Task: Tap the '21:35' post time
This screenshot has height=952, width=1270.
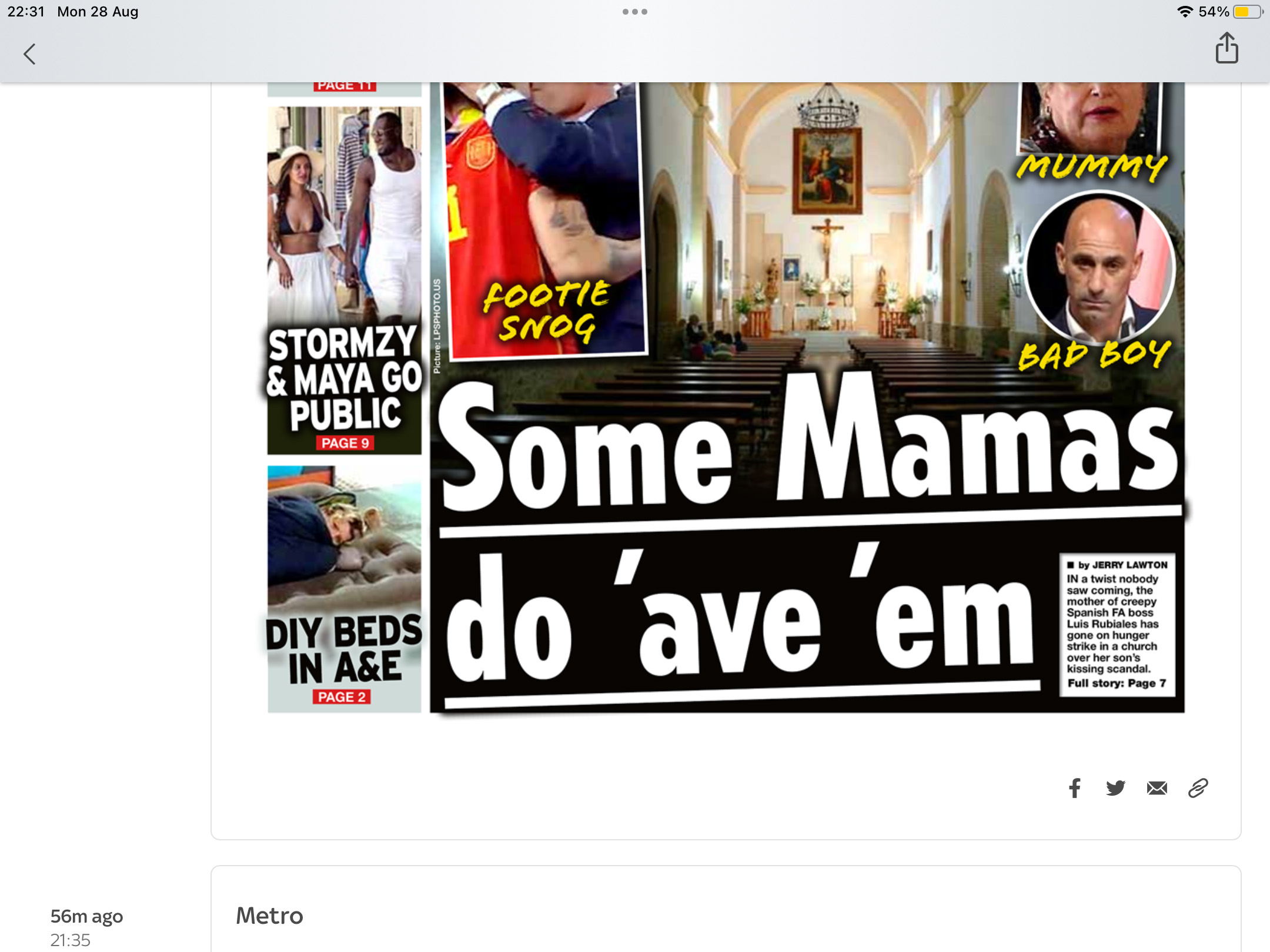Action: coord(71,940)
